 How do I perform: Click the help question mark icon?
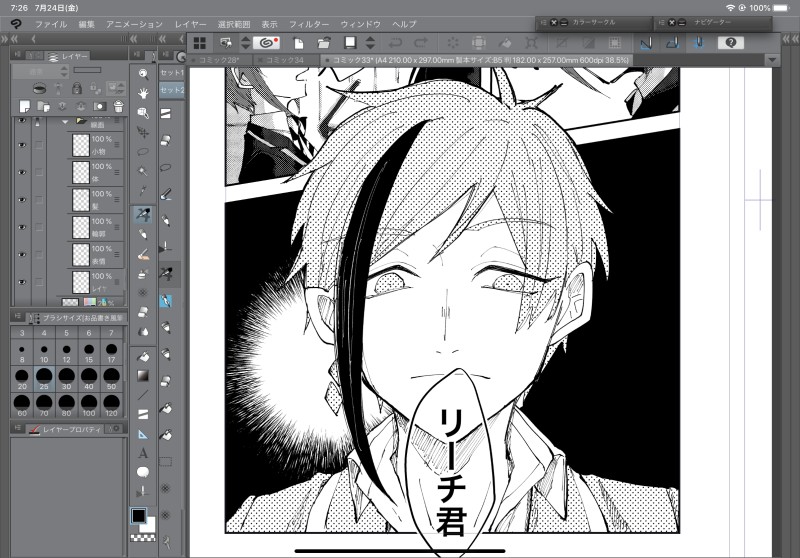[731, 43]
